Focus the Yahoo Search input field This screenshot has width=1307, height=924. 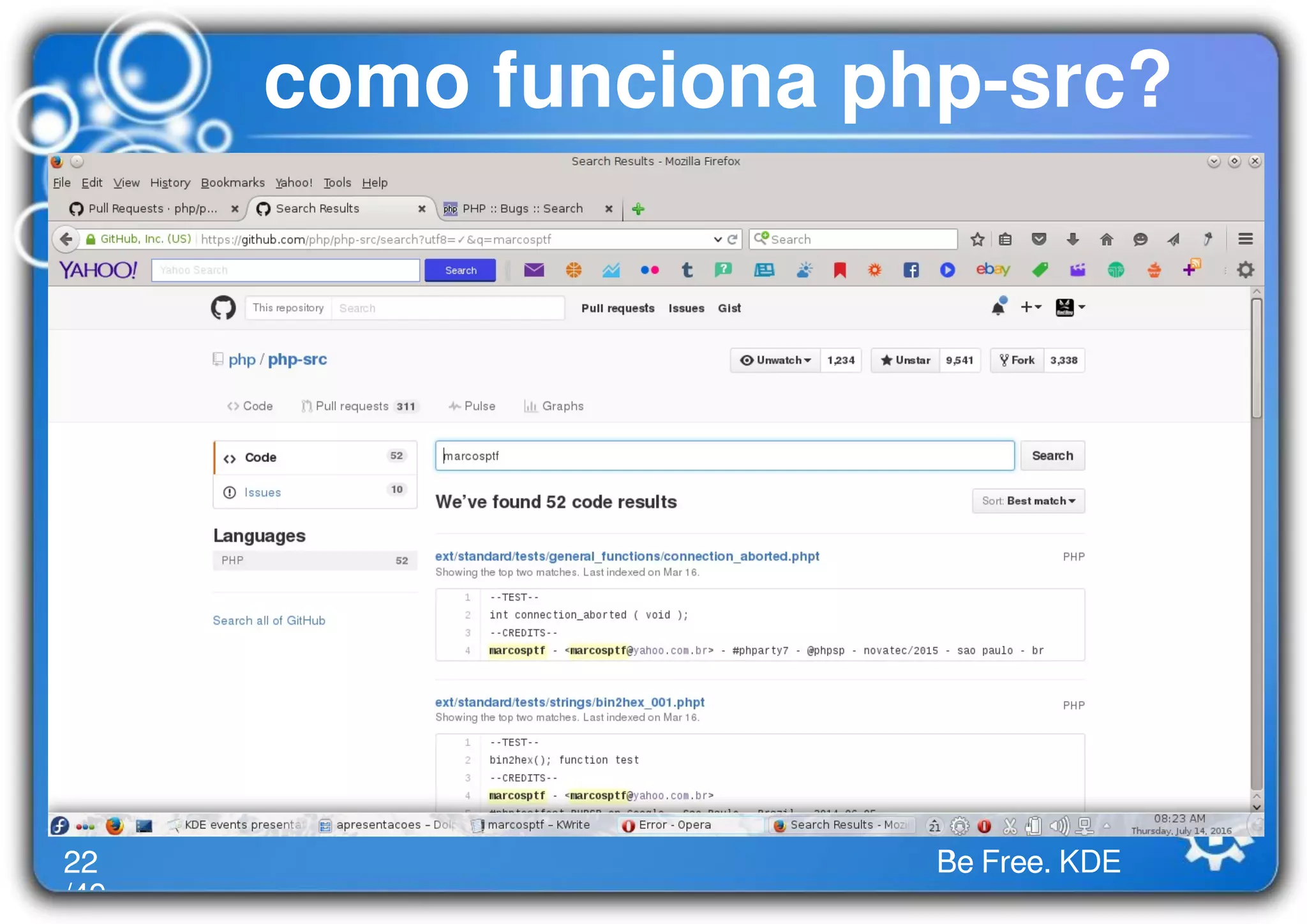(x=285, y=270)
